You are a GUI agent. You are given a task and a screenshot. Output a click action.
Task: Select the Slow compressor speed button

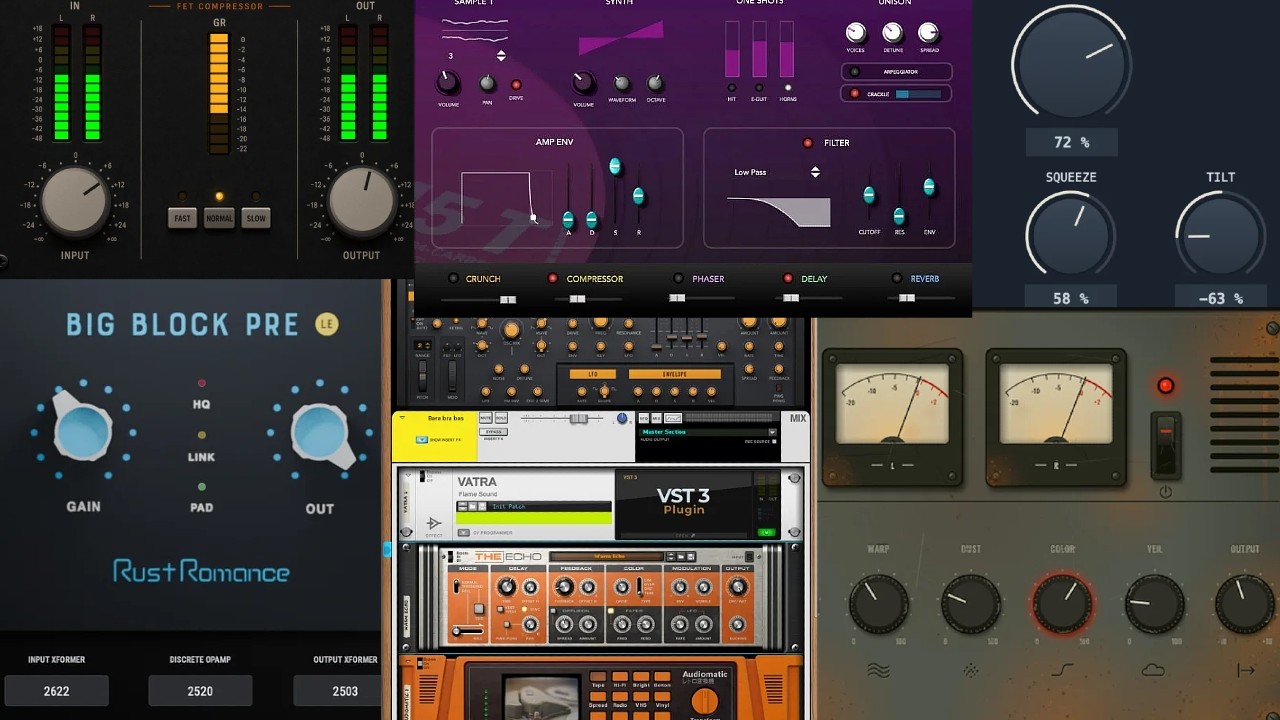pos(256,218)
